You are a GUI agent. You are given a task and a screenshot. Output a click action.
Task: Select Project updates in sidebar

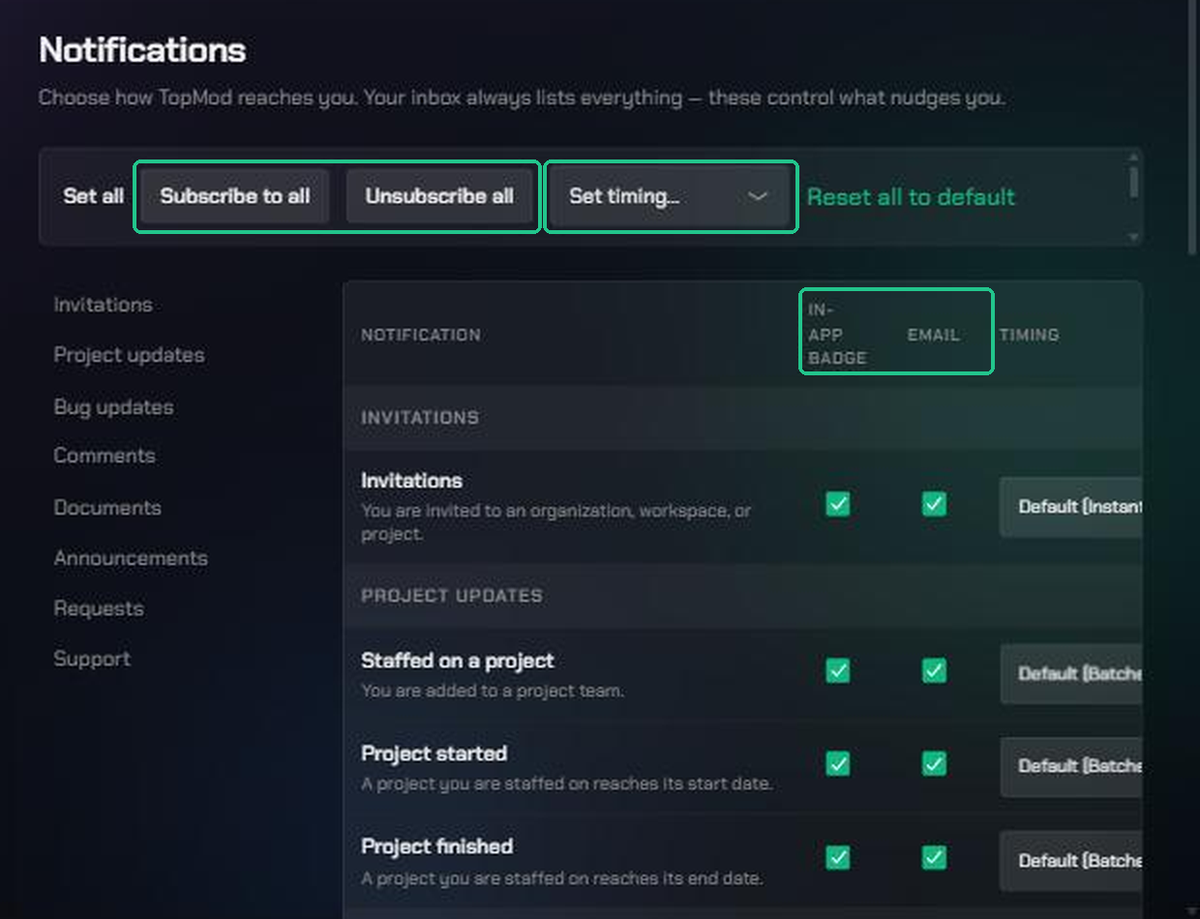129,355
